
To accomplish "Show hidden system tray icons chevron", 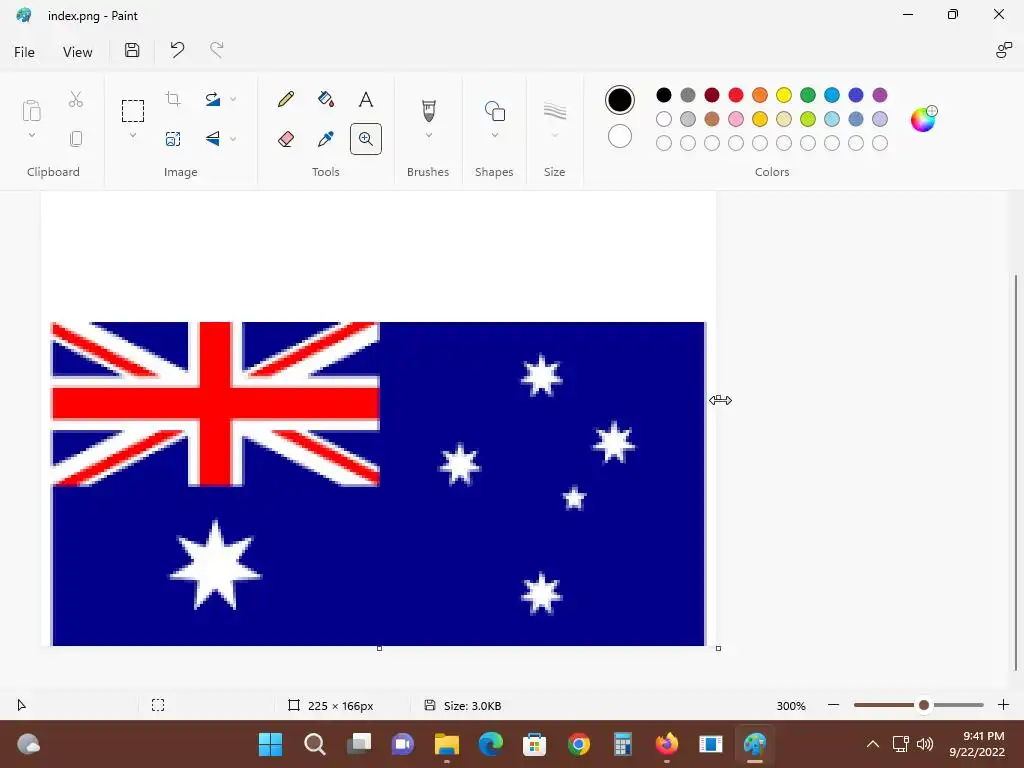I will 872,744.
